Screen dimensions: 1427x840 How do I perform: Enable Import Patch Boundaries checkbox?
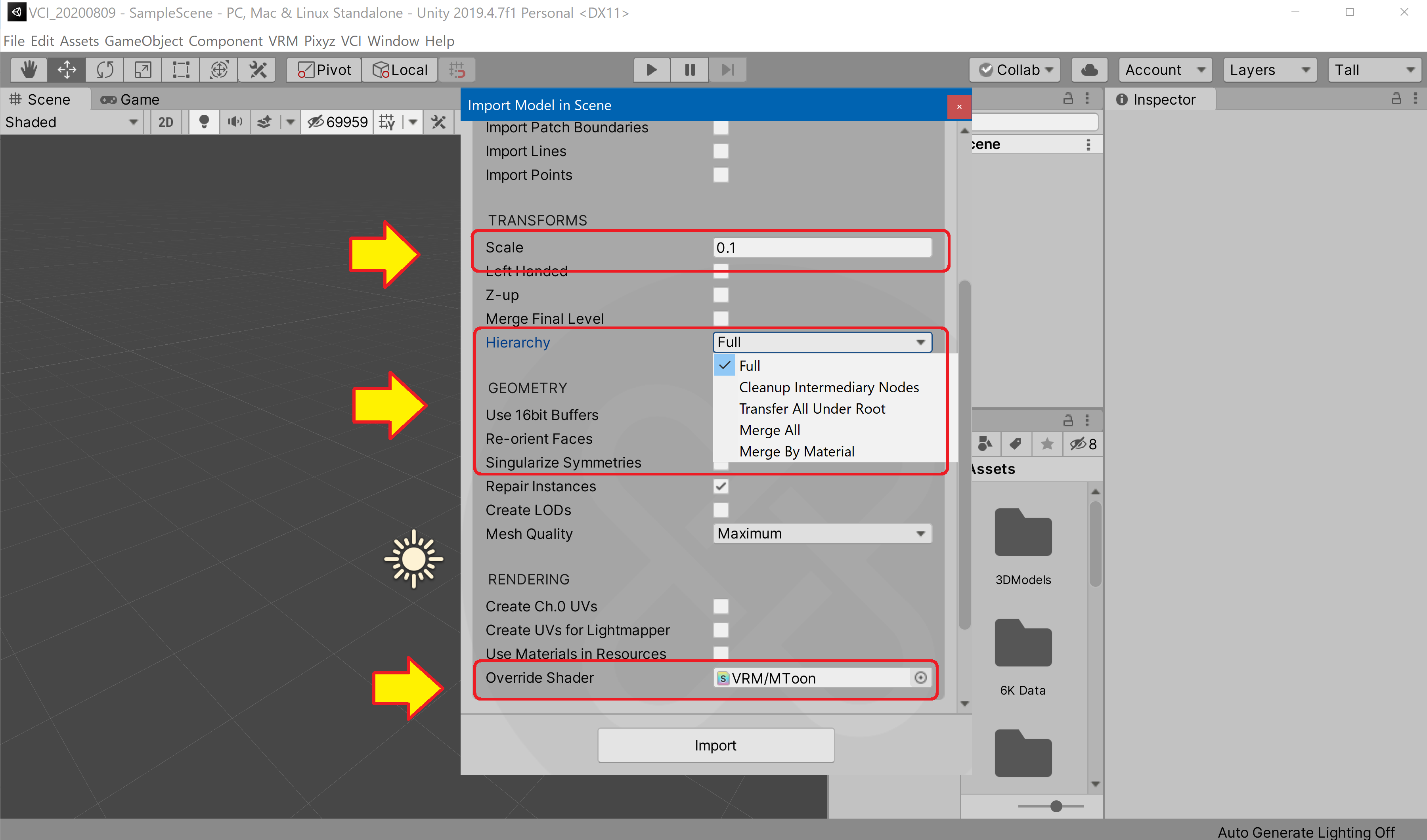coord(721,127)
